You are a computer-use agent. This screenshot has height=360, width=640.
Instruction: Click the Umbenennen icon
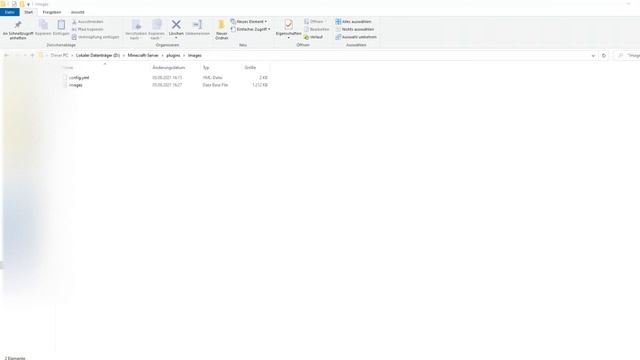coord(197,24)
